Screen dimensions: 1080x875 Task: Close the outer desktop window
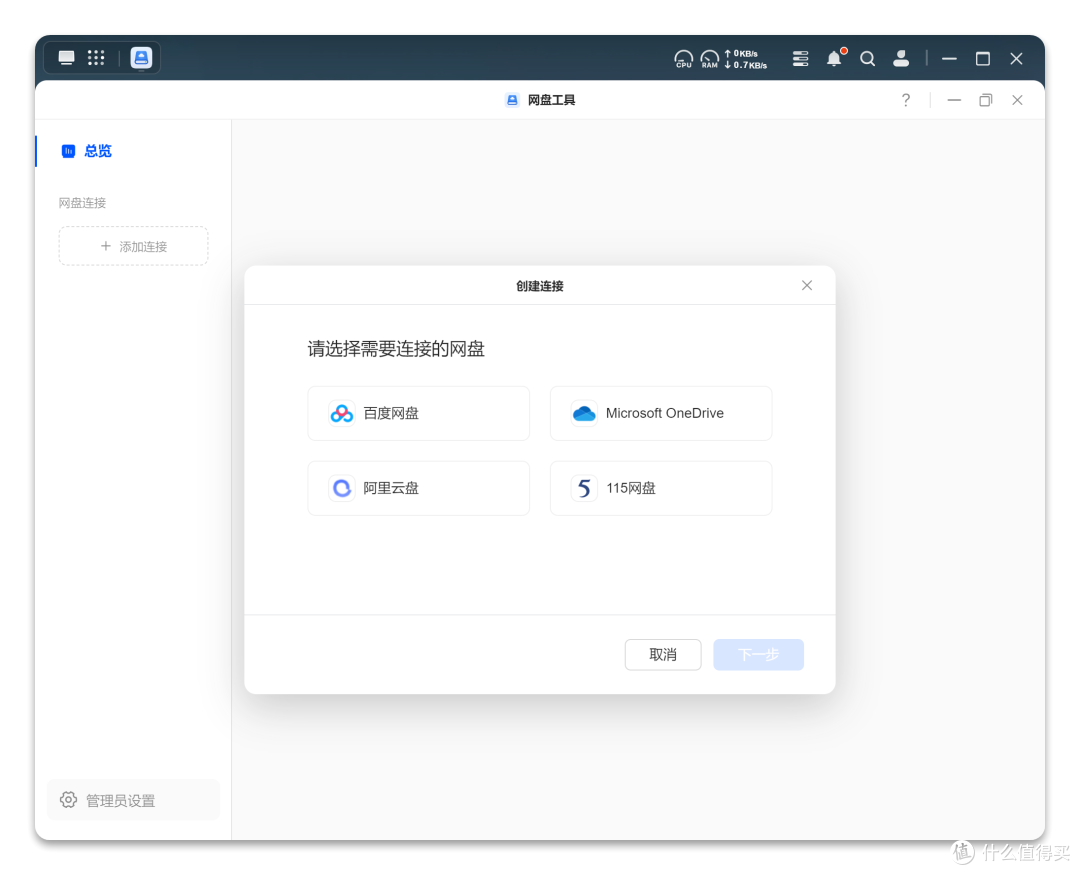click(1016, 59)
